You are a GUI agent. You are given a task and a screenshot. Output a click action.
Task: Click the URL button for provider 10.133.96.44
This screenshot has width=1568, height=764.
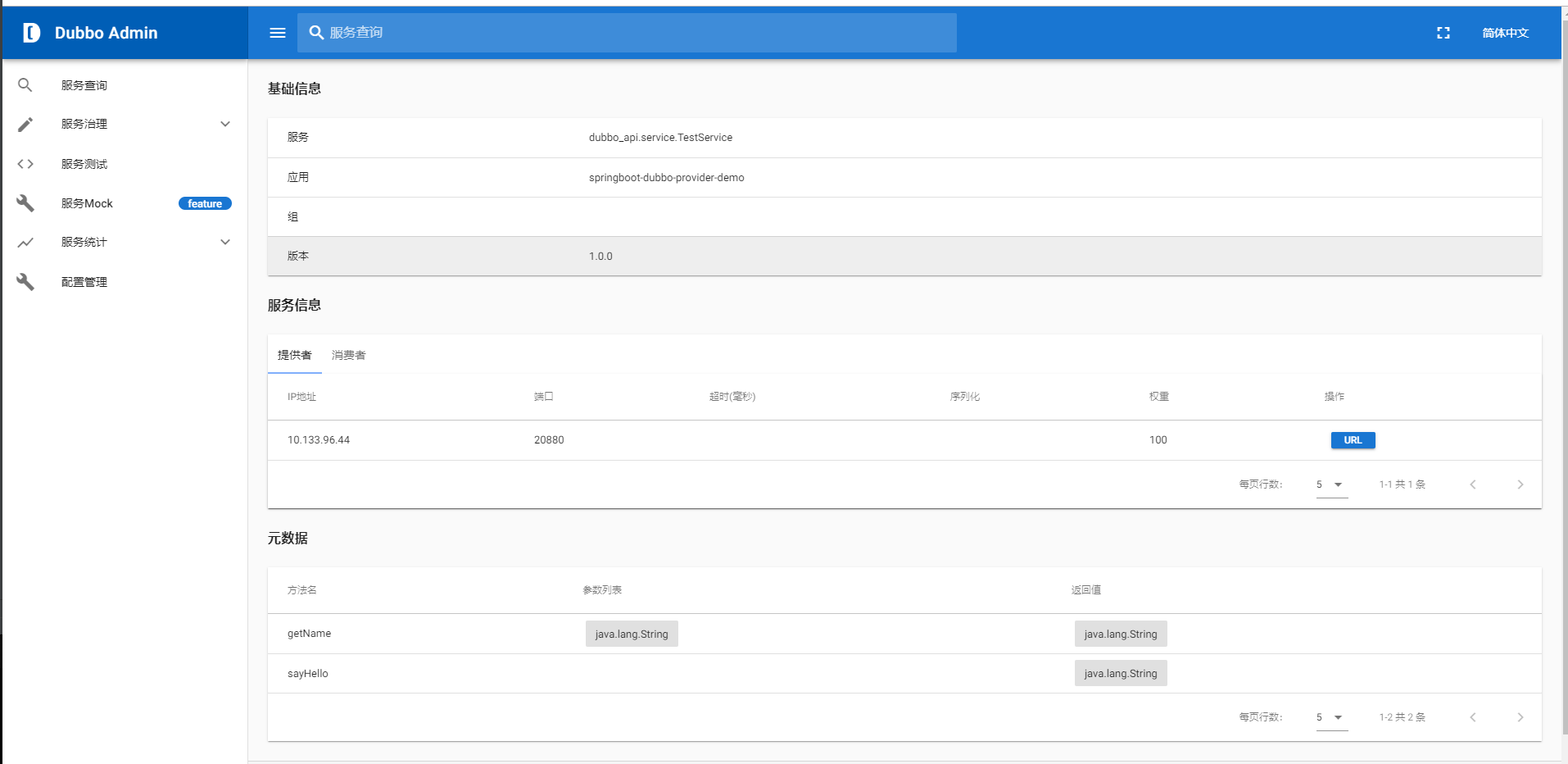pyautogui.click(x=1353, y=440)
